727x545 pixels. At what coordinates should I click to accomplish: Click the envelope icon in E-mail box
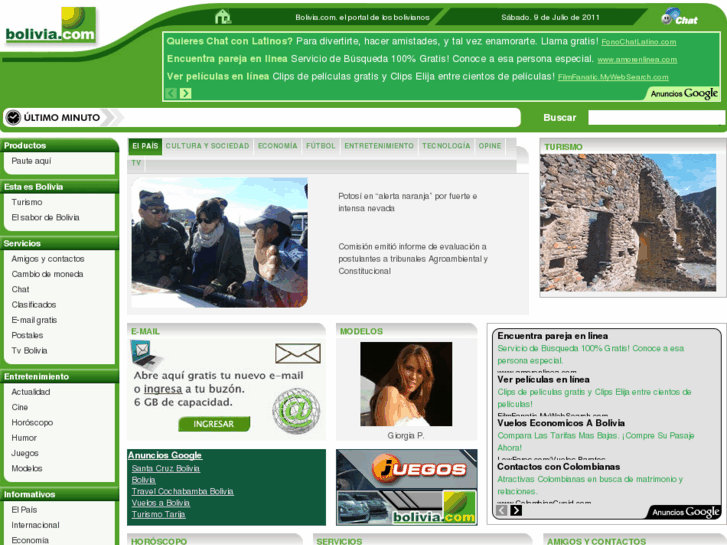[x=298, y=353]
